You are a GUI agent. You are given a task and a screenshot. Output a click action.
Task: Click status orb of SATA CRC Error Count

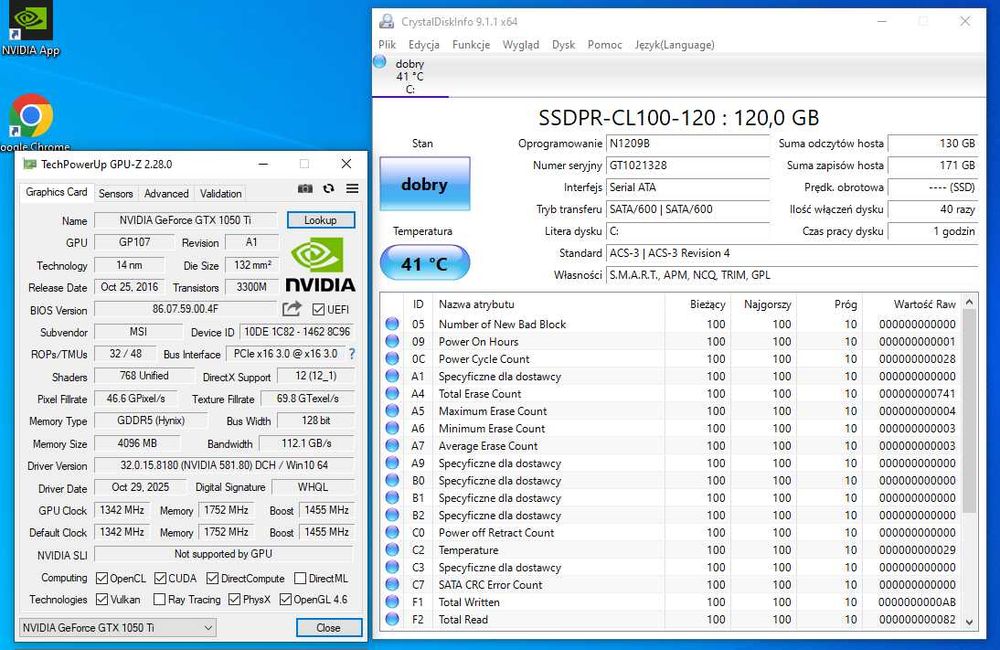(392, 584)
